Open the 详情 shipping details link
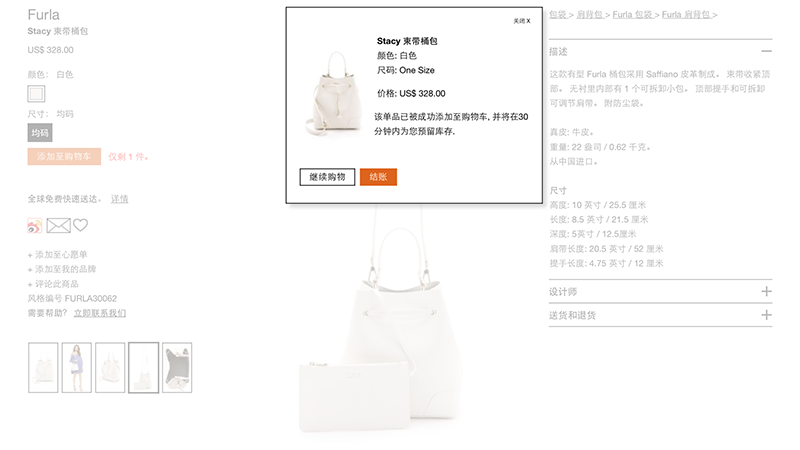The height and width of the screenshot is (450, 800). 119,199
